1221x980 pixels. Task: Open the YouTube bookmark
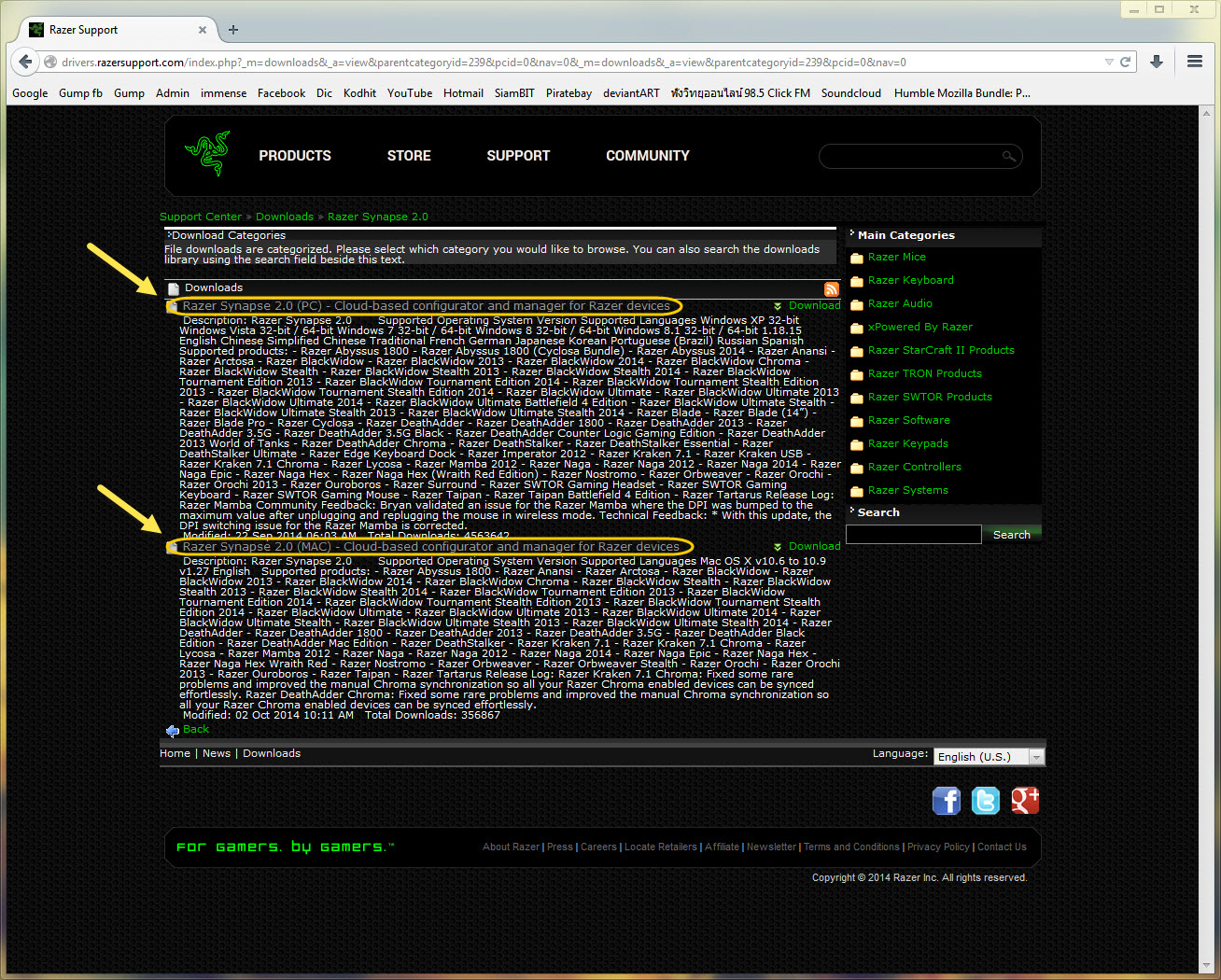(410, 93)
